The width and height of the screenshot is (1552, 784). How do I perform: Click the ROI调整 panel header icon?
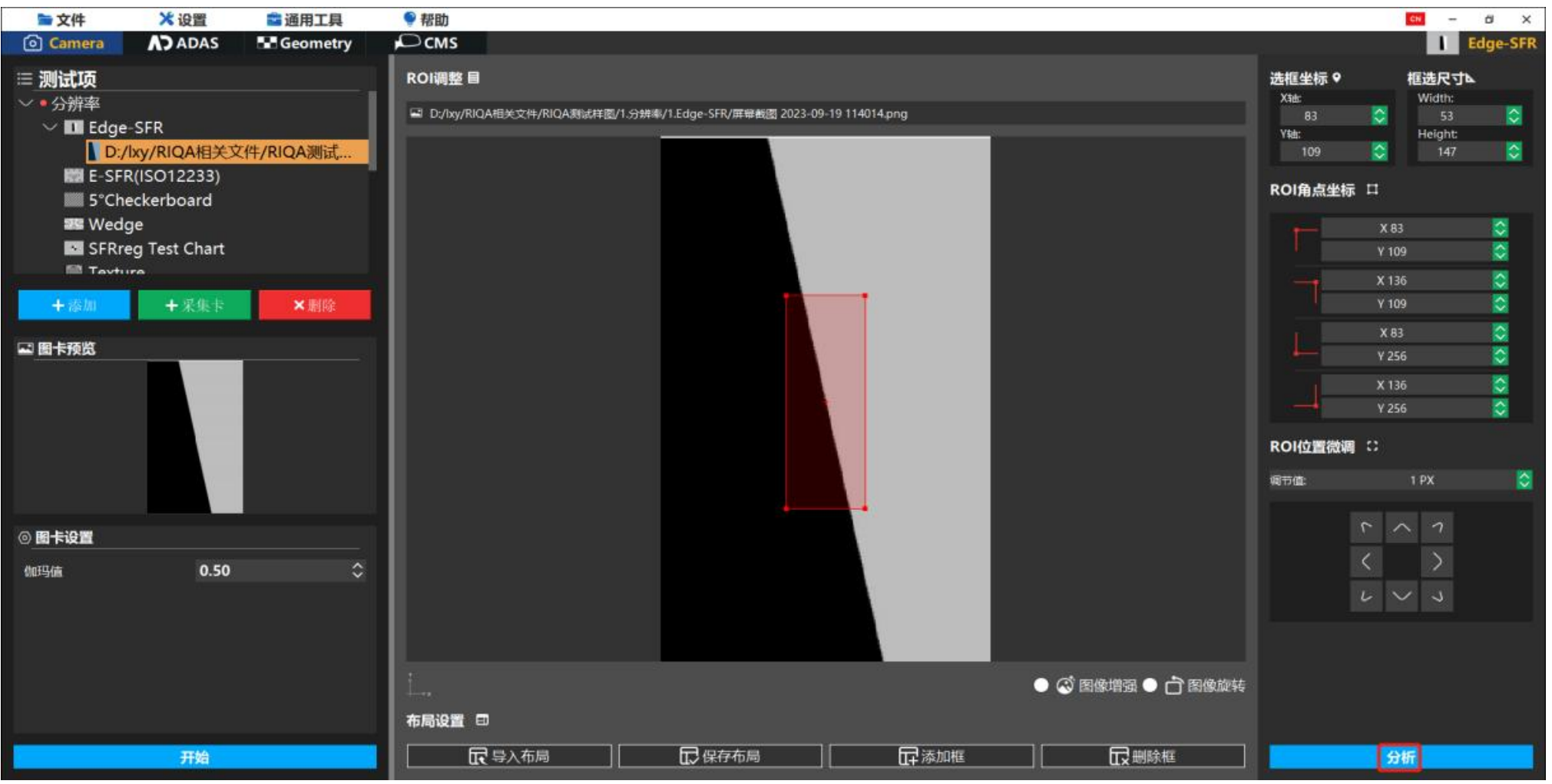[x=474, y=78]
